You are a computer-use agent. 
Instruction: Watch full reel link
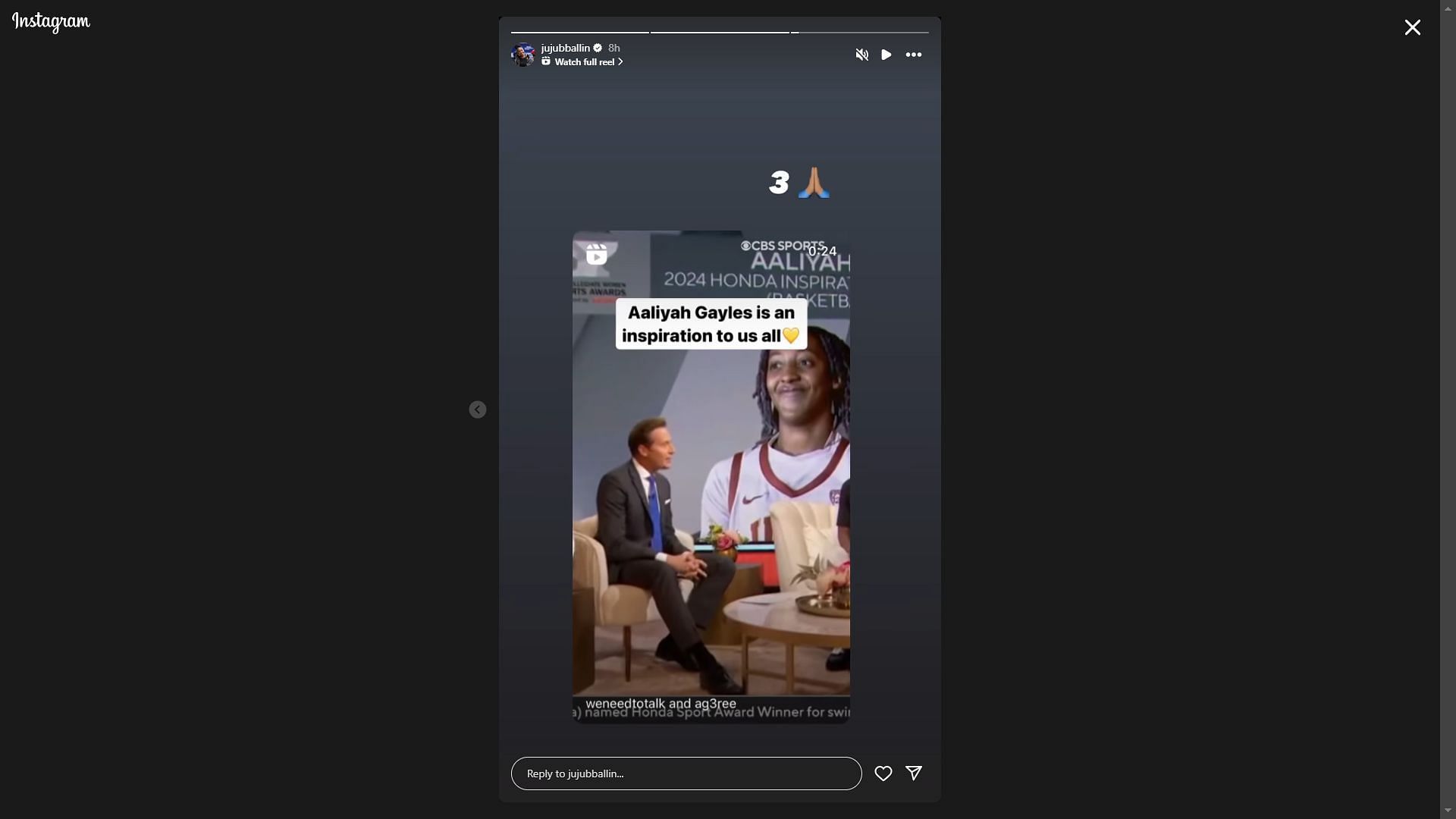582,61
